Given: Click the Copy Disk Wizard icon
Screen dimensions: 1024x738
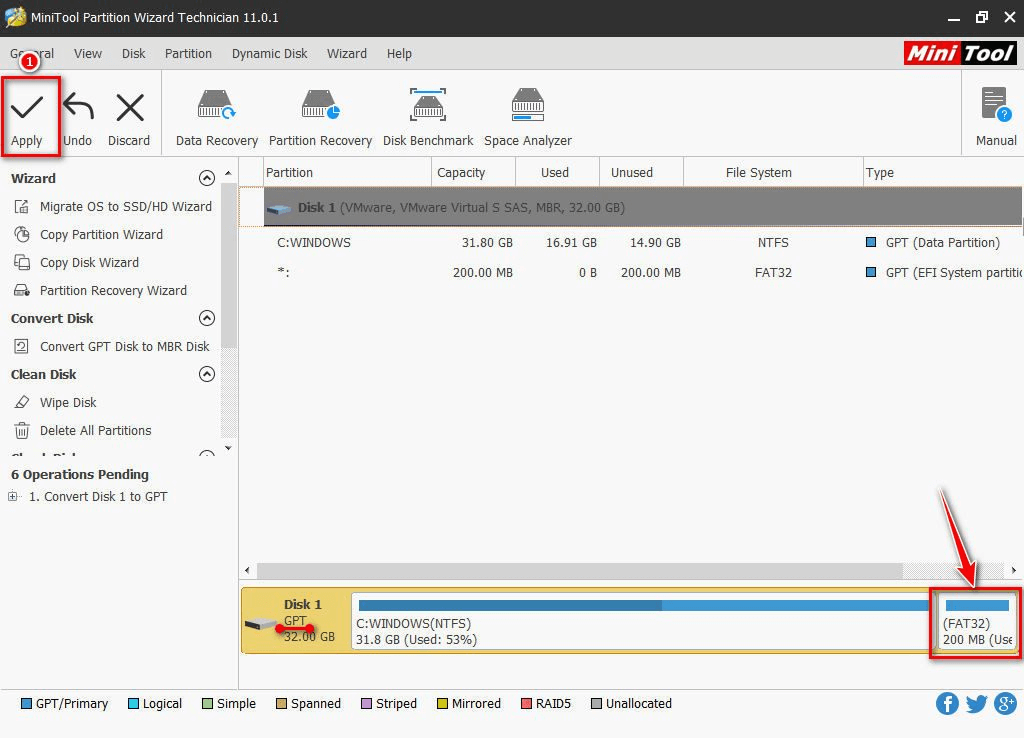Looking at the screenshot, I should (x=22, y=263).
